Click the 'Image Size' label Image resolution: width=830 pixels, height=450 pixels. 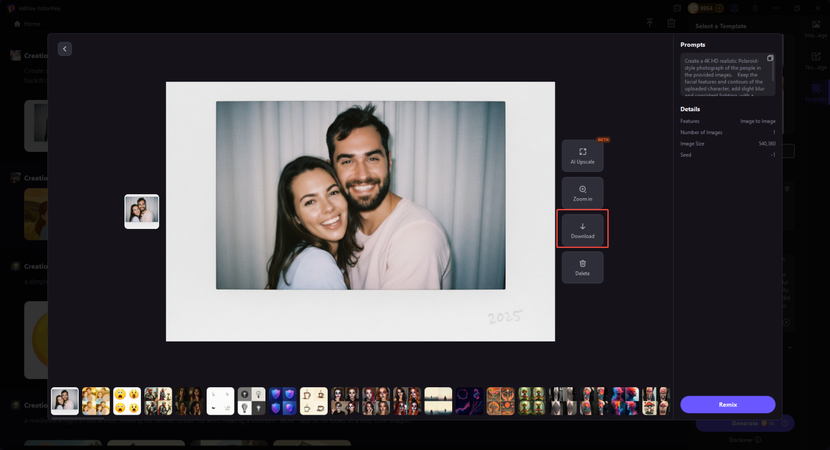692,143
